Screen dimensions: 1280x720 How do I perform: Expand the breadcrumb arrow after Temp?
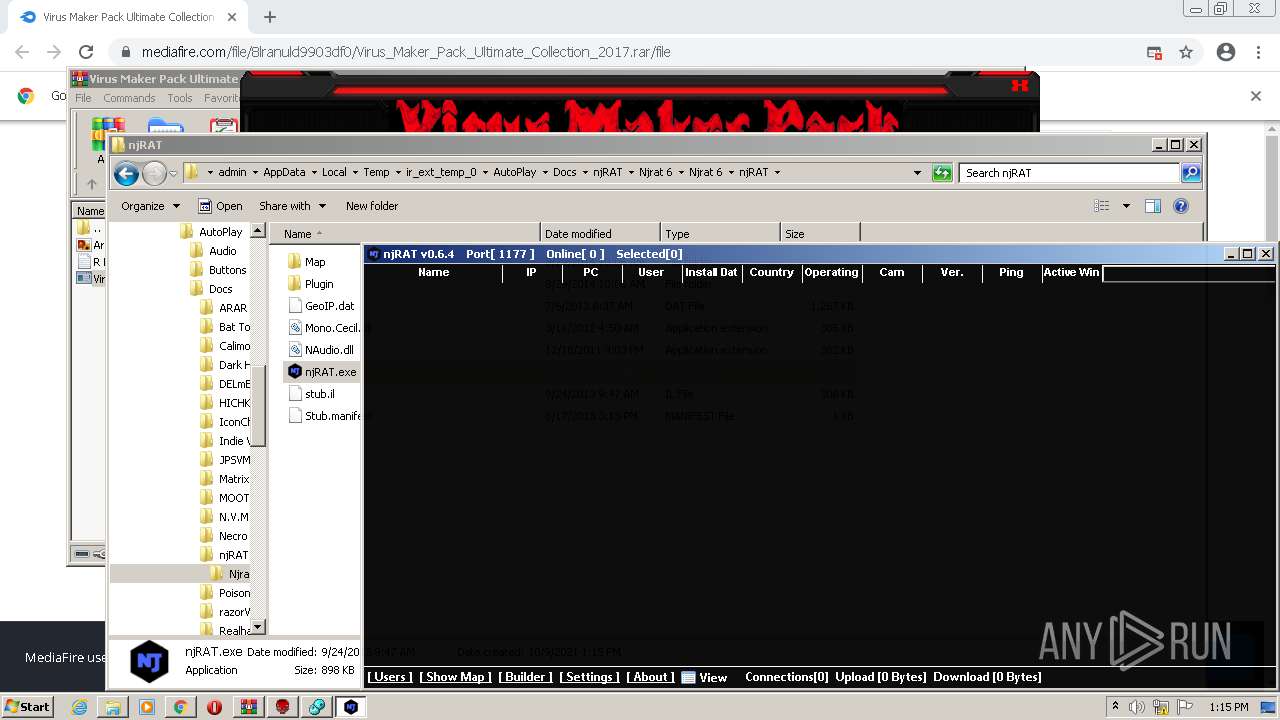397,173
